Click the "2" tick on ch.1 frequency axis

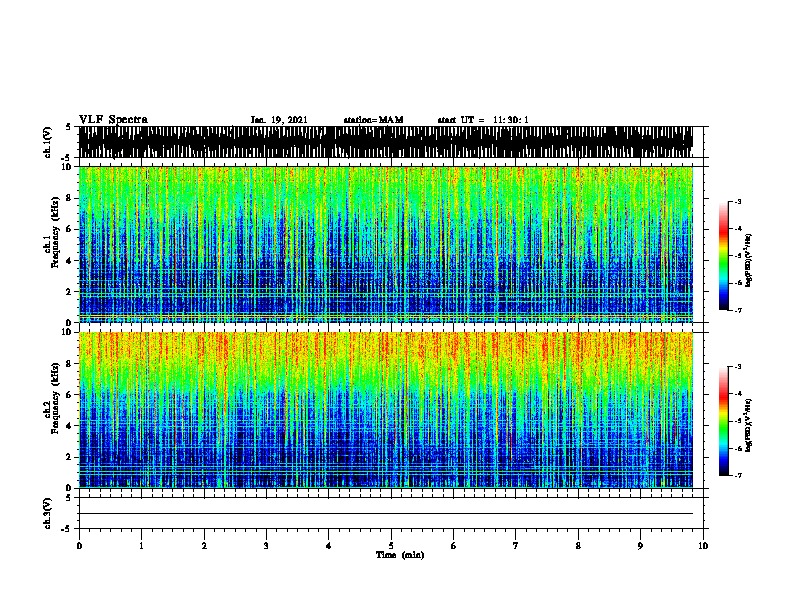(69, 291)
